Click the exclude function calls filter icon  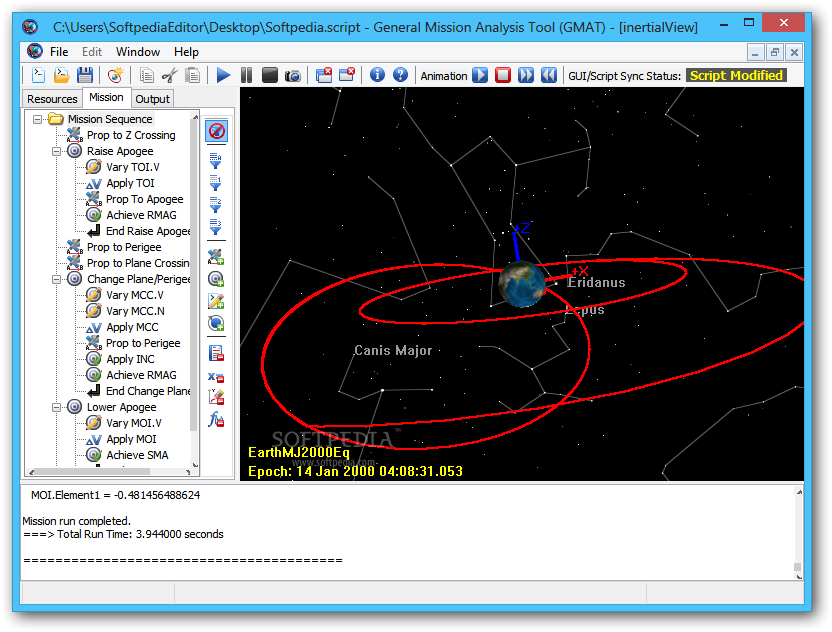pyautogui.click(x=216, y=420)
